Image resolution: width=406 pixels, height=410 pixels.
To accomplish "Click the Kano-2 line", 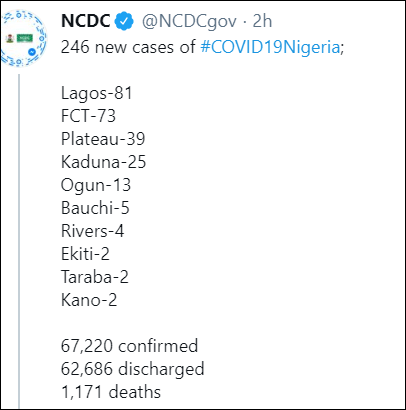I will (x=89, y=300).
